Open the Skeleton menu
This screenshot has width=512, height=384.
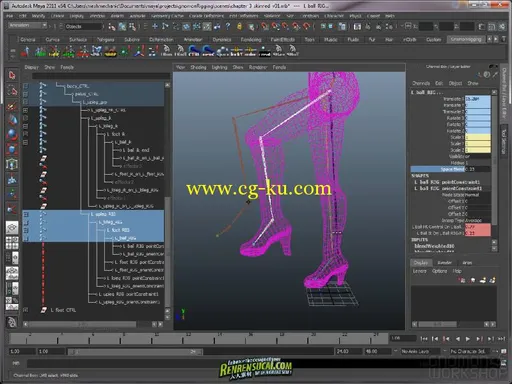coord(272,16)
